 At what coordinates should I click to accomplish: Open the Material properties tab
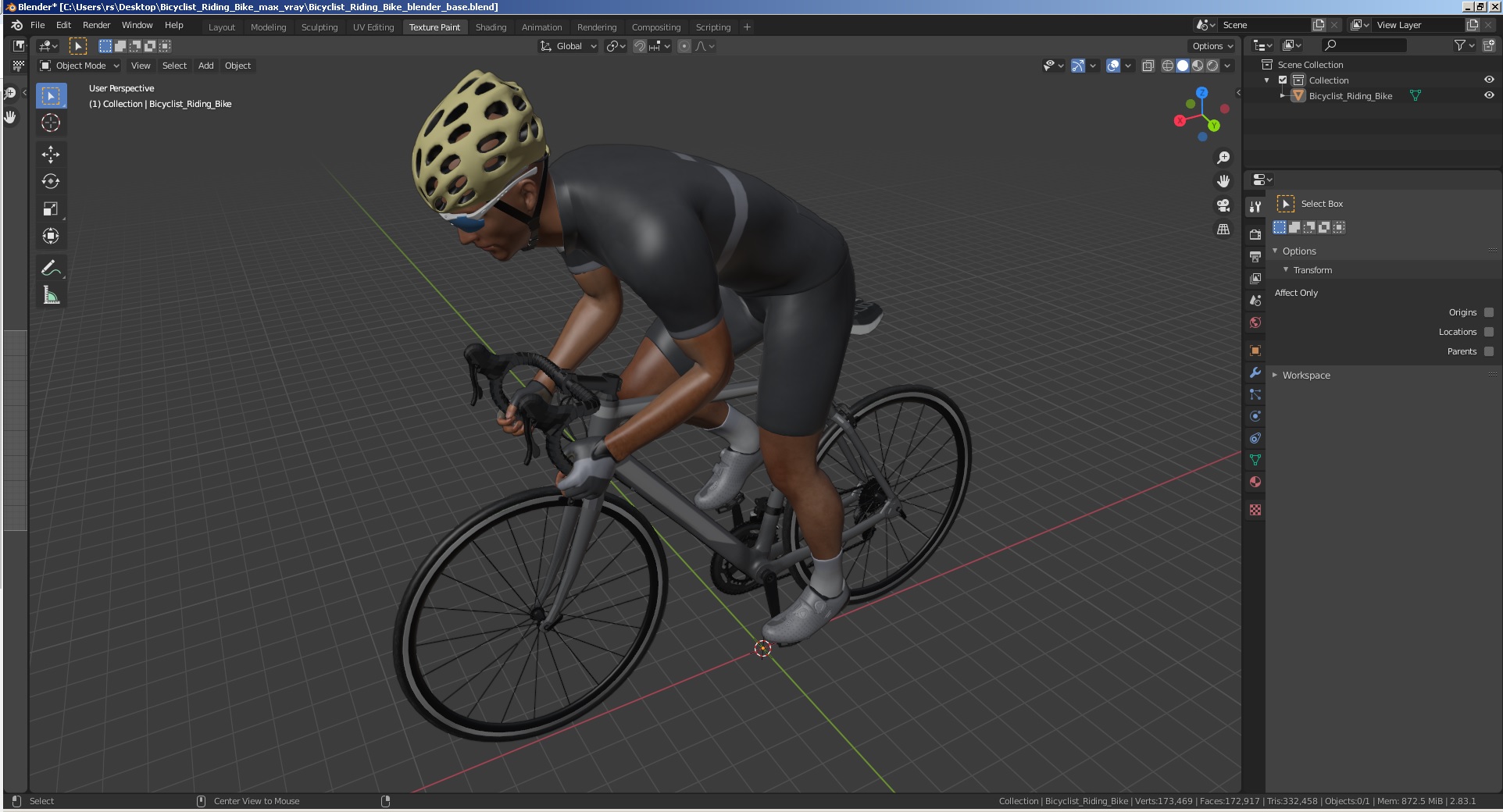click(x=1255, y=482)
